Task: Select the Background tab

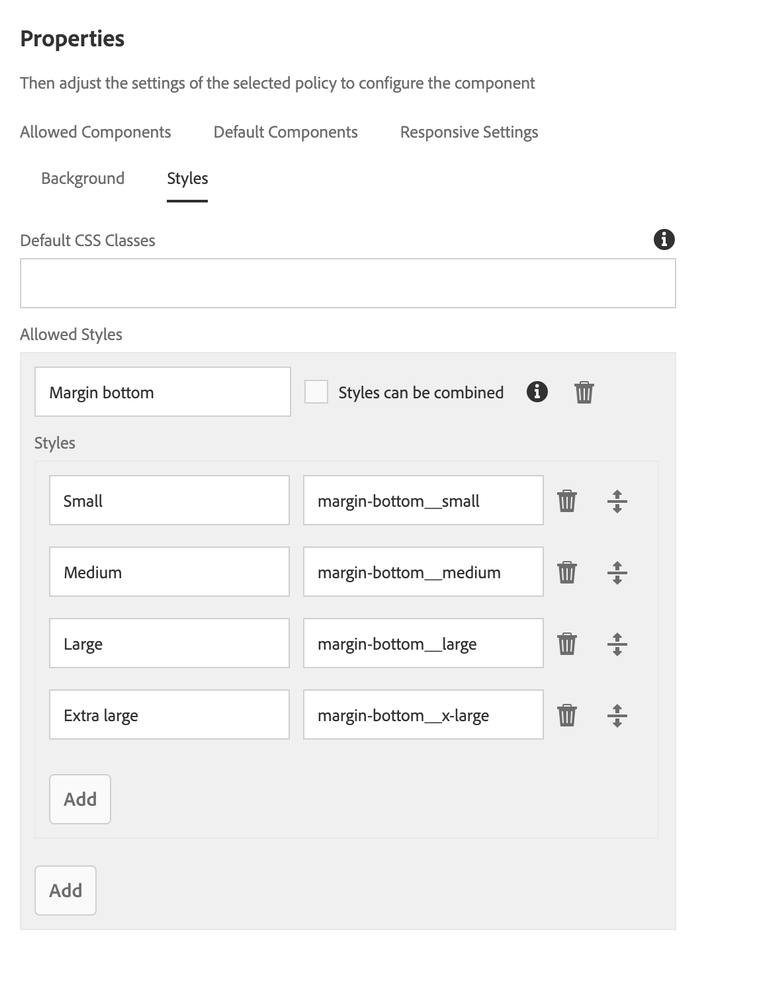Action: tap(83, 178)
